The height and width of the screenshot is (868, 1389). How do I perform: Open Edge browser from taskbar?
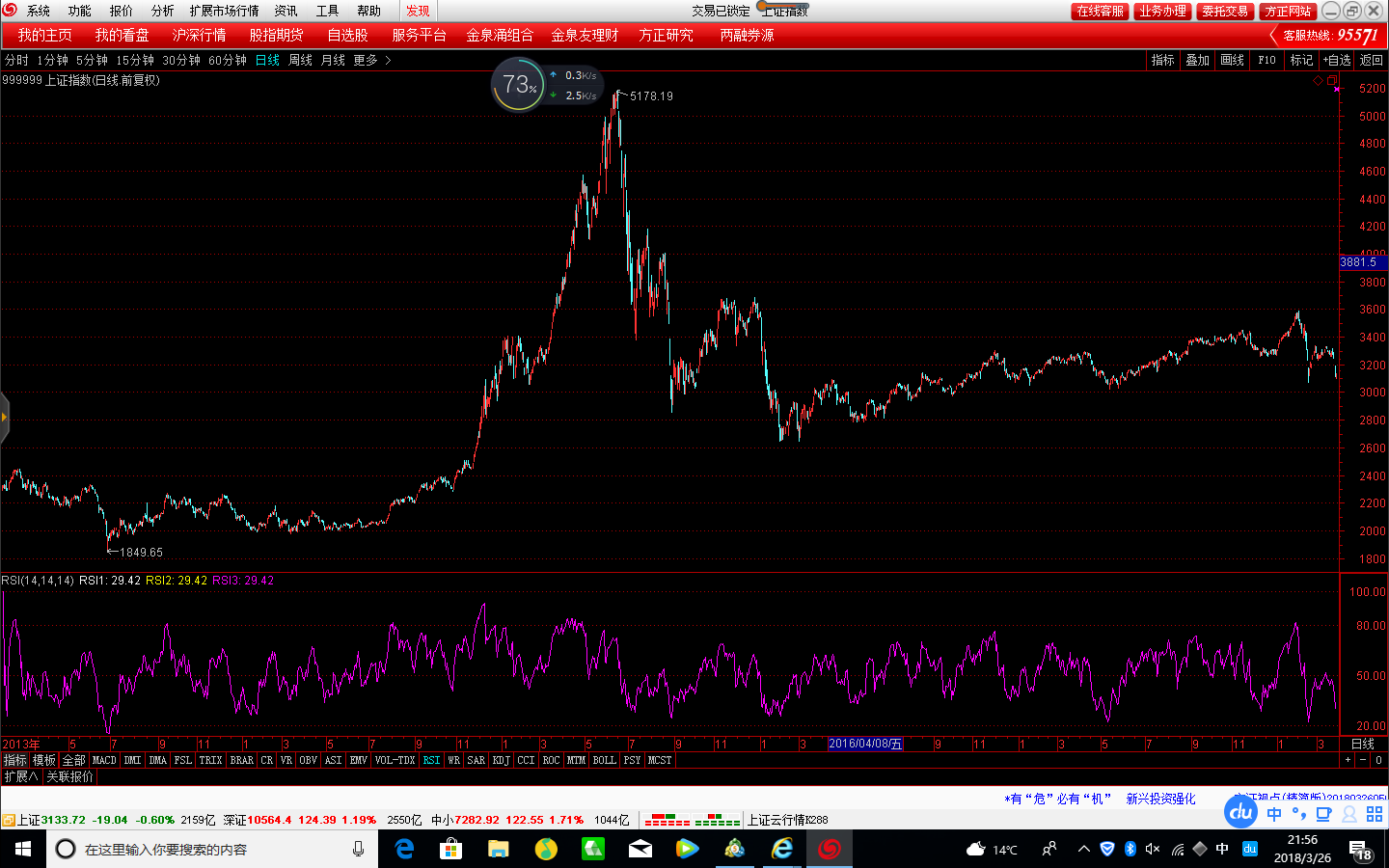point(405,849)
